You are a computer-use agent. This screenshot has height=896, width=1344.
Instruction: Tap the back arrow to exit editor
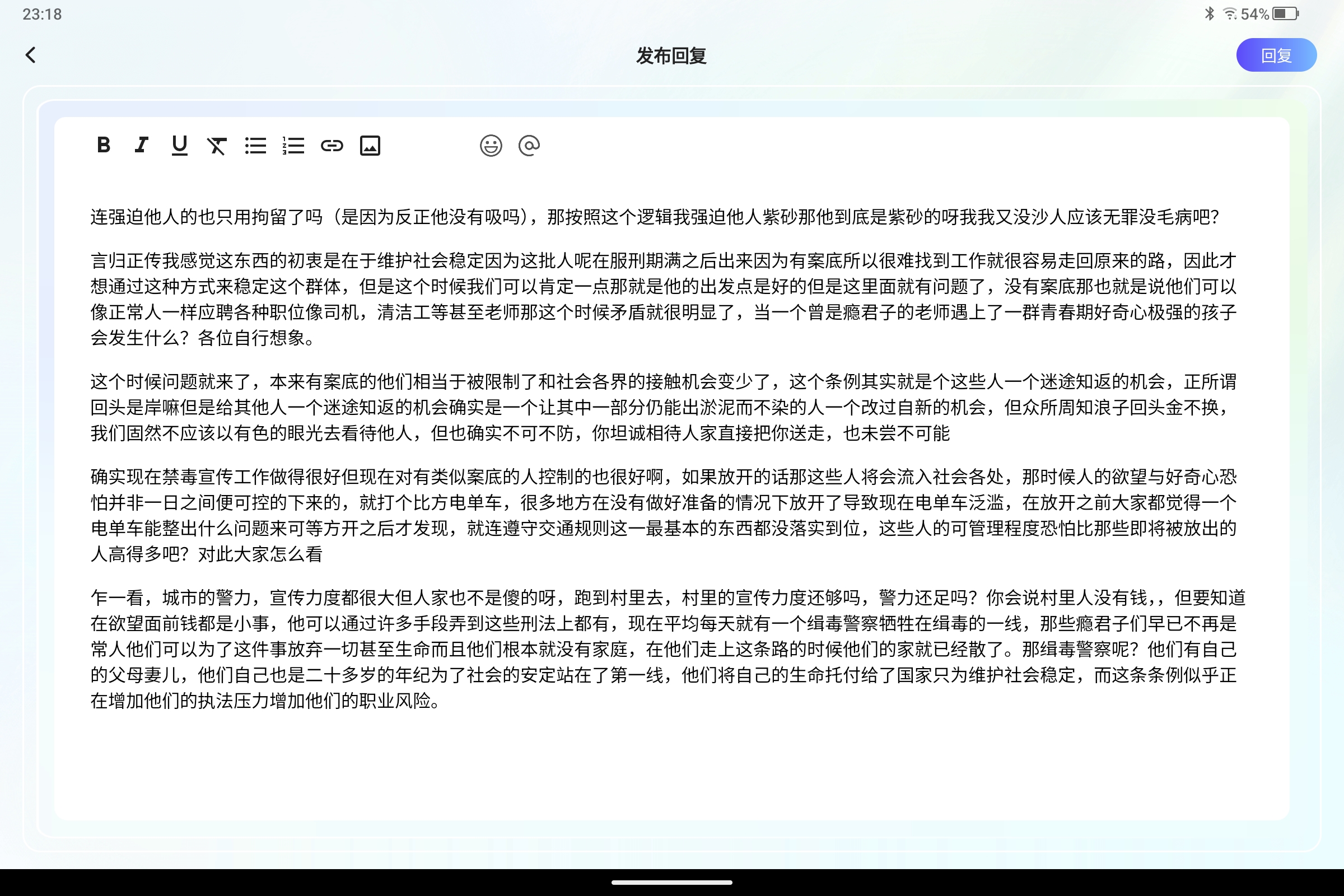coord(31,55)
